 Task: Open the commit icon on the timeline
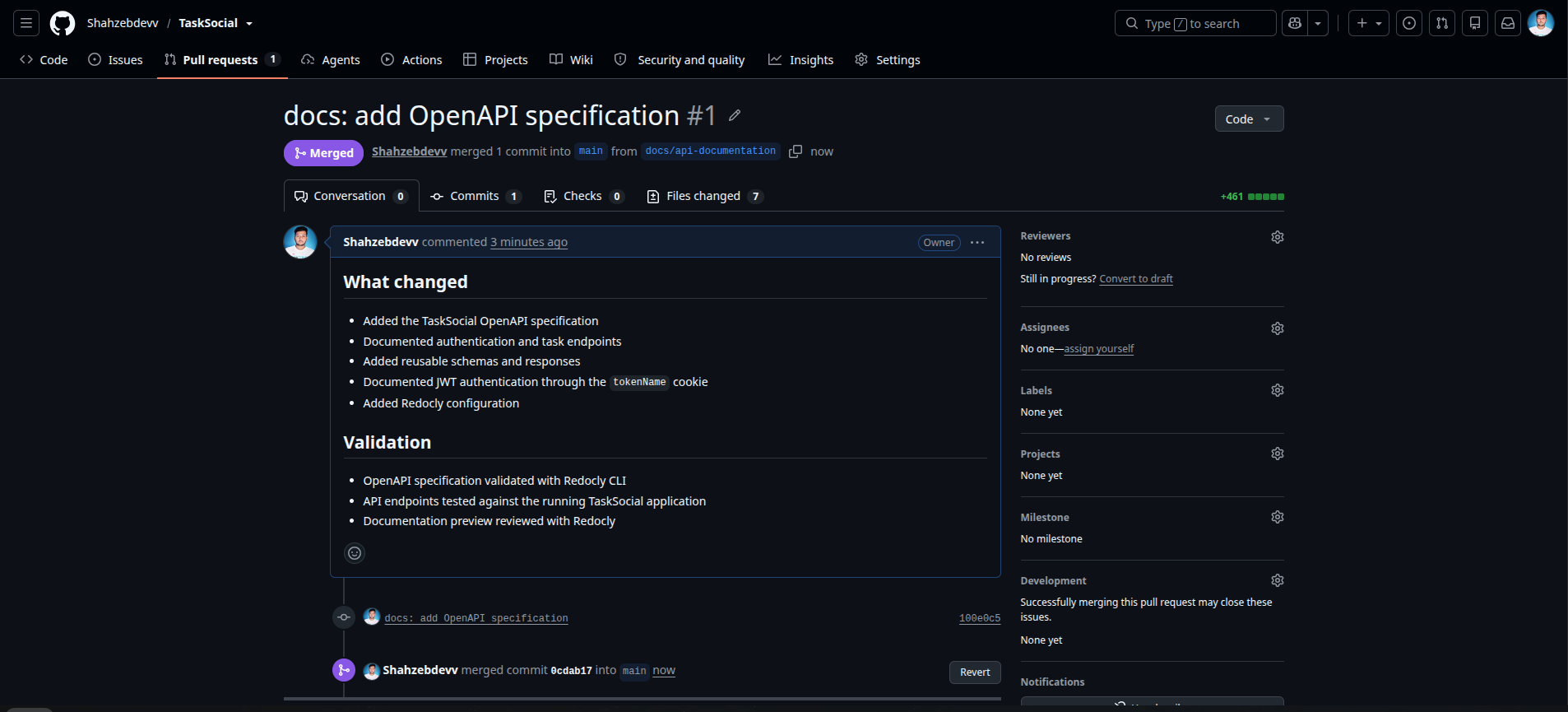(344, 617)
